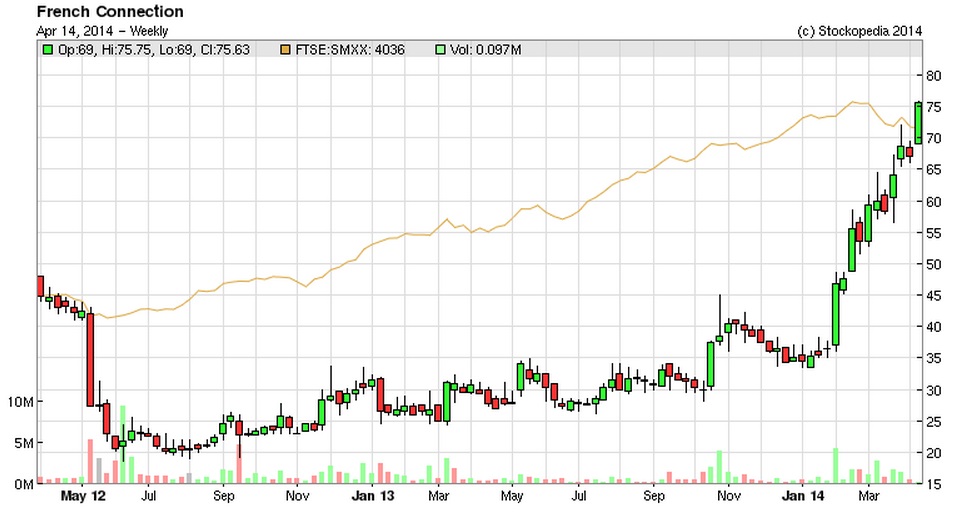This screenshot has height=518, width=959.
Task: Click the 'Nov' label before Jan 14
Action: [728, 496]
